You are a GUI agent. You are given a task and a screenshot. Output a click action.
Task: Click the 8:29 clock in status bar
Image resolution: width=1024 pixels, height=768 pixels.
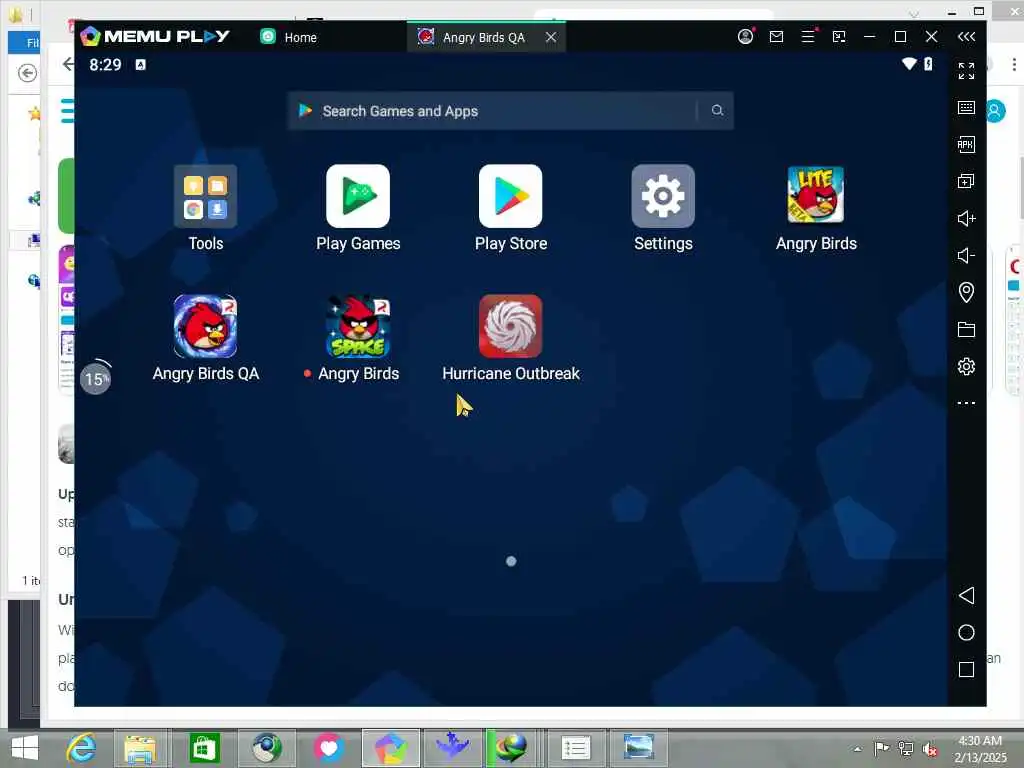click(x=105, y=65)
